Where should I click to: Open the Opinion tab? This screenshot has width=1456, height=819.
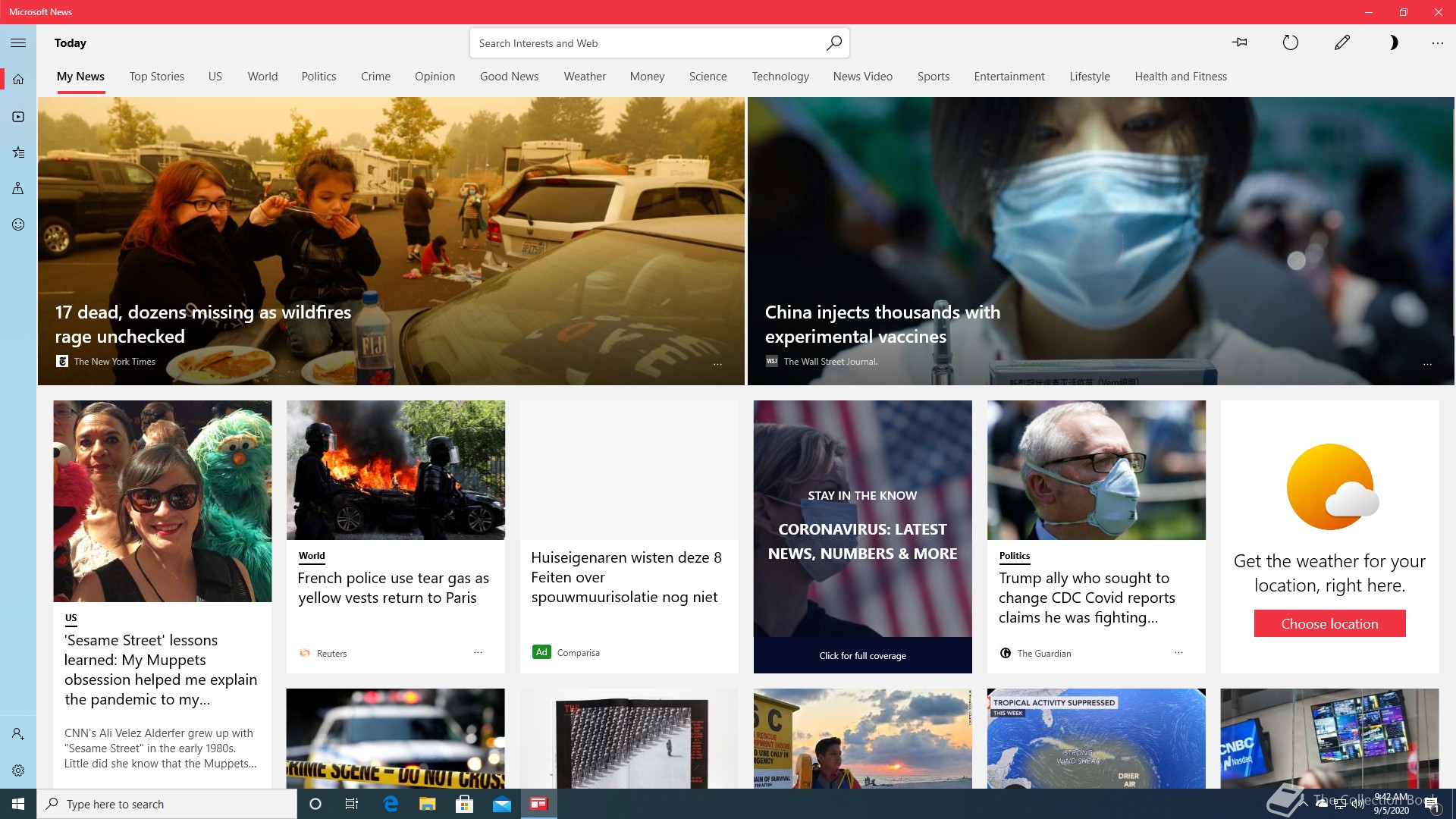435,77
